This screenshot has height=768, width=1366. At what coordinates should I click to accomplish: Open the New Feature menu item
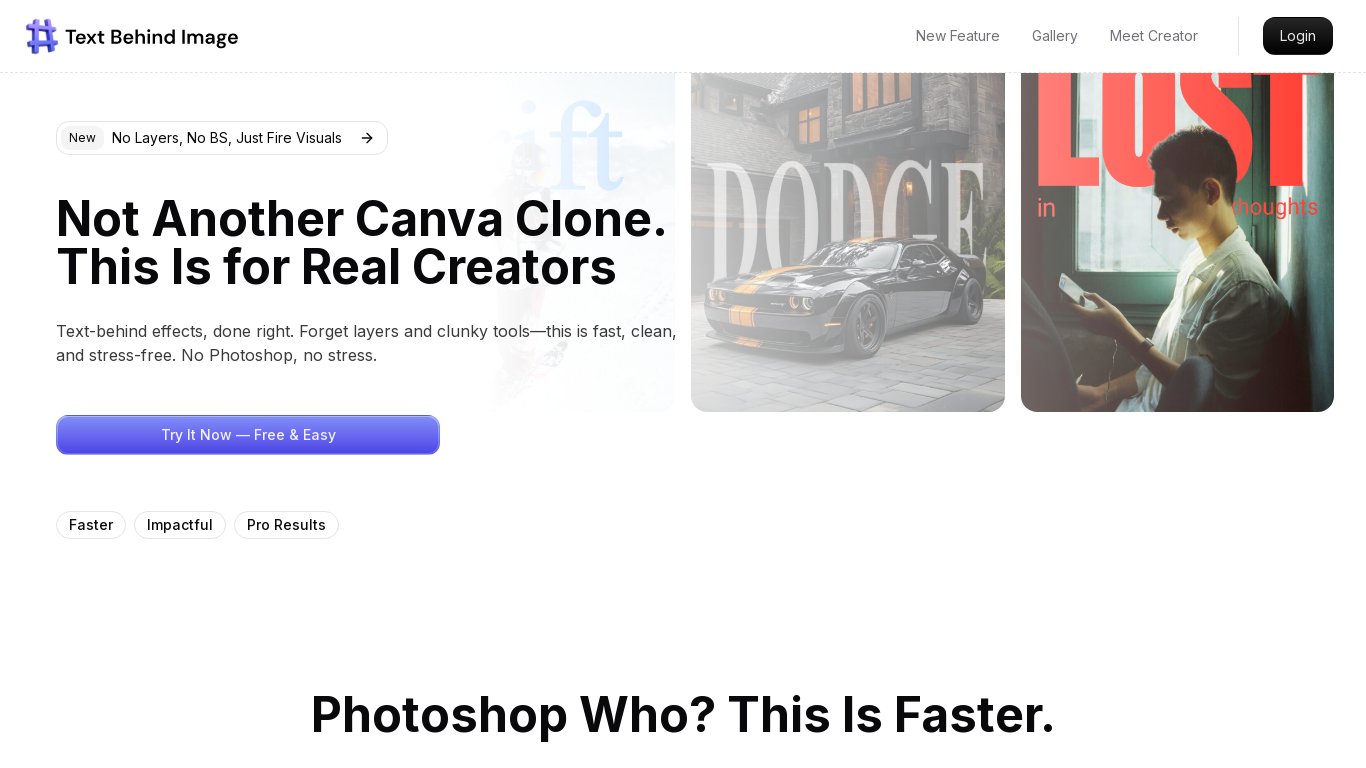[957, 36]
